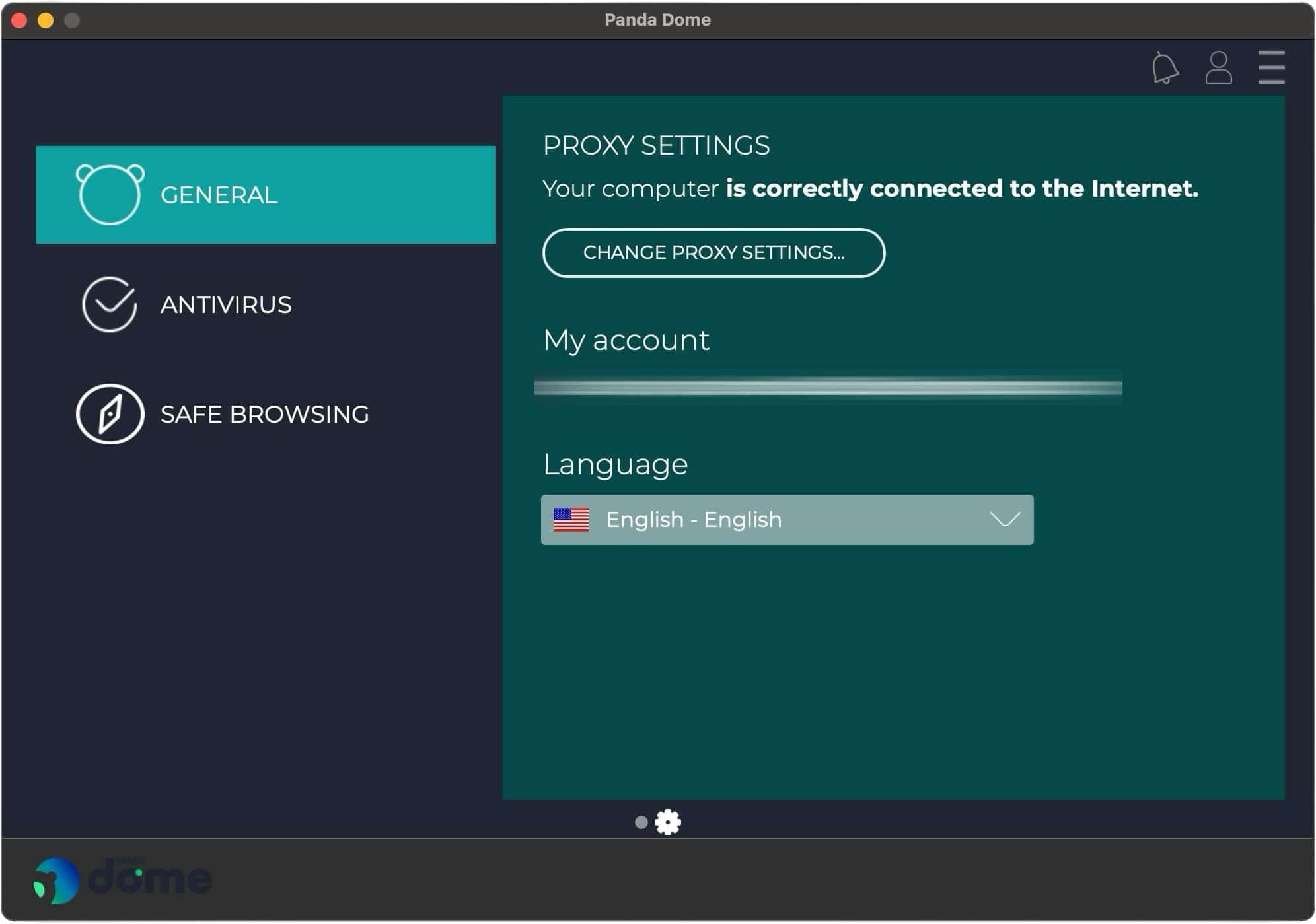Close the Panda Dome window
This screenshot has width=1316, height=924.
pos(19,20)
